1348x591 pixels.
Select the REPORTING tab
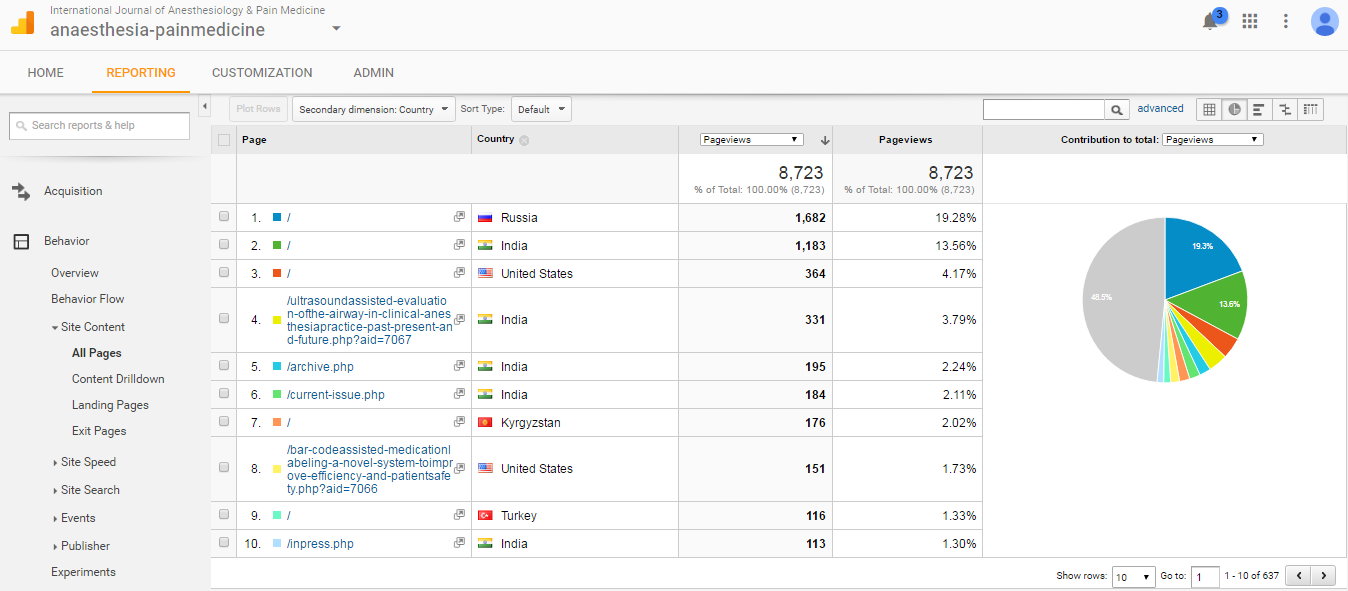tap(141, 73)
